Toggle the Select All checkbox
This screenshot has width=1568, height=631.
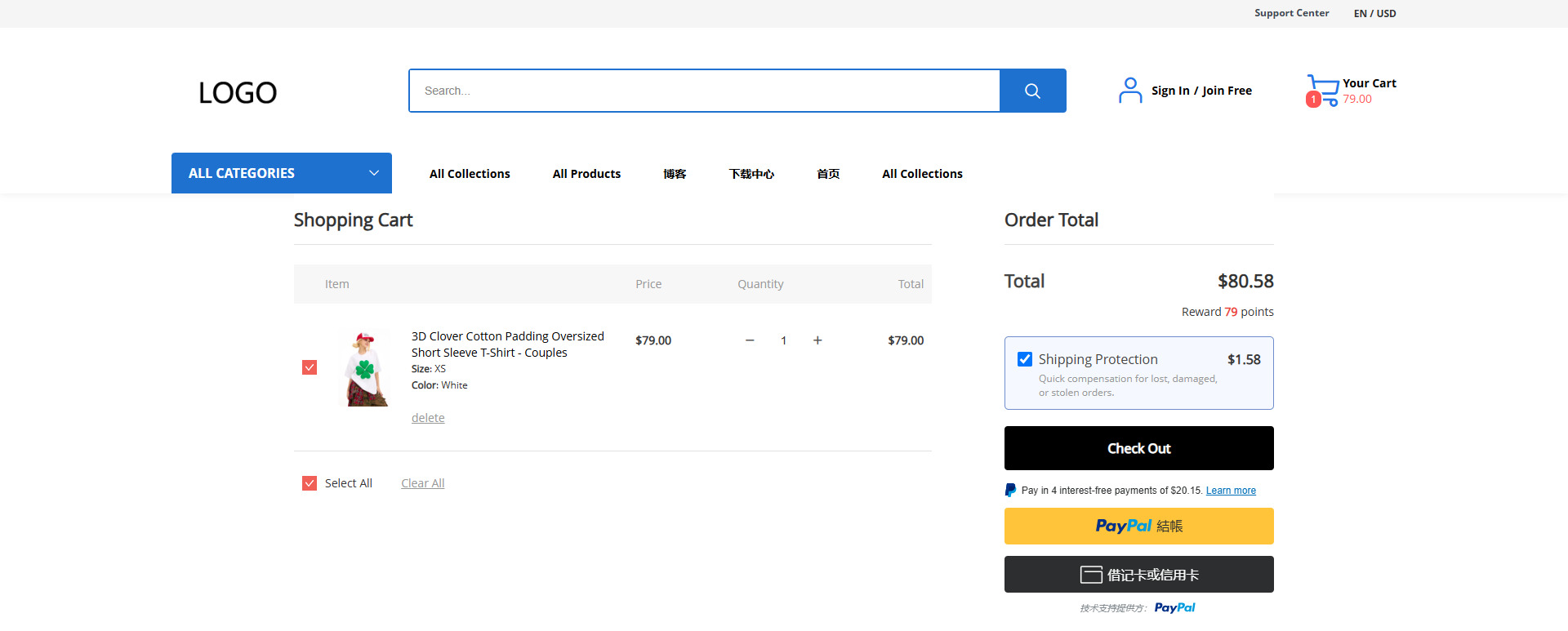(310, 483)
